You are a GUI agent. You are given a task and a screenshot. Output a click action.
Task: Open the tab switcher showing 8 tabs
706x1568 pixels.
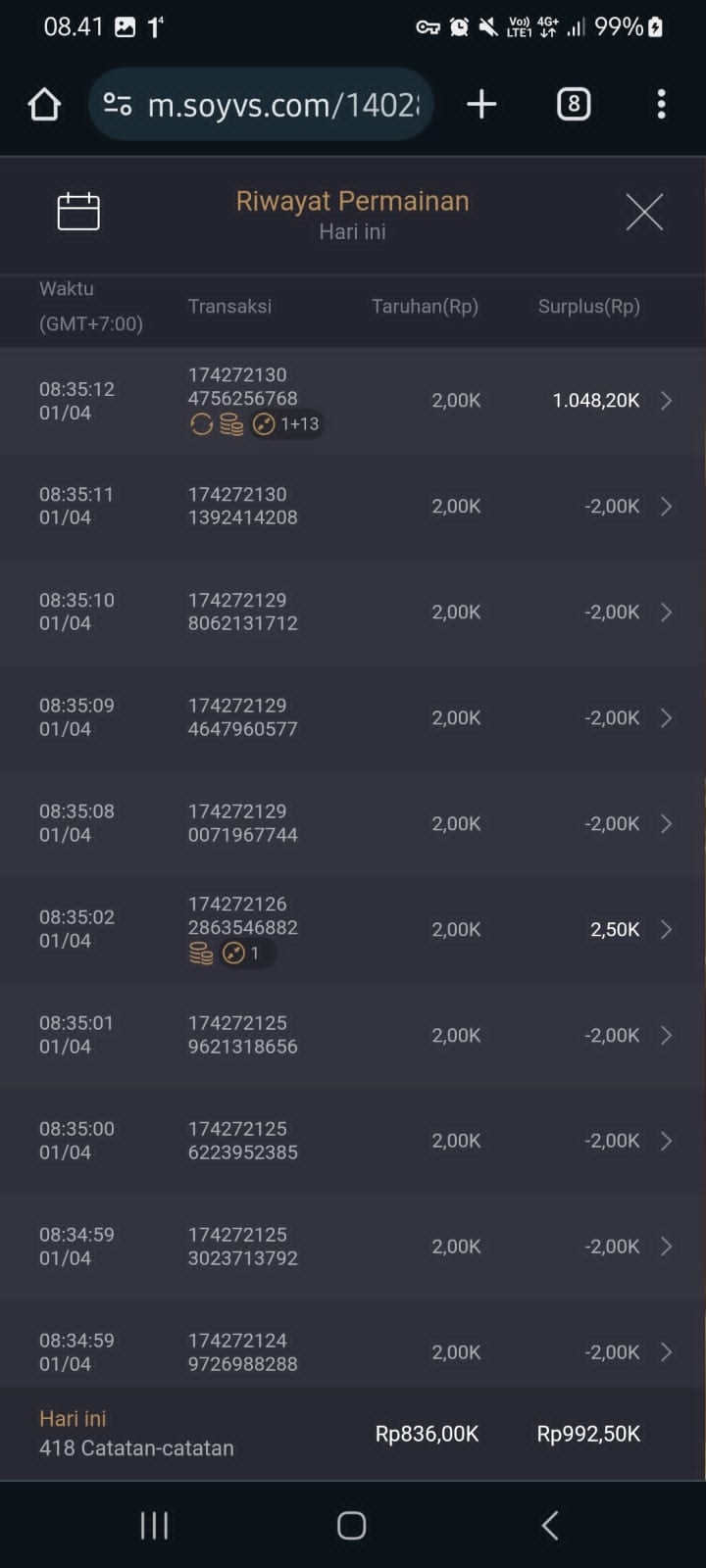[x=574, y=105]
